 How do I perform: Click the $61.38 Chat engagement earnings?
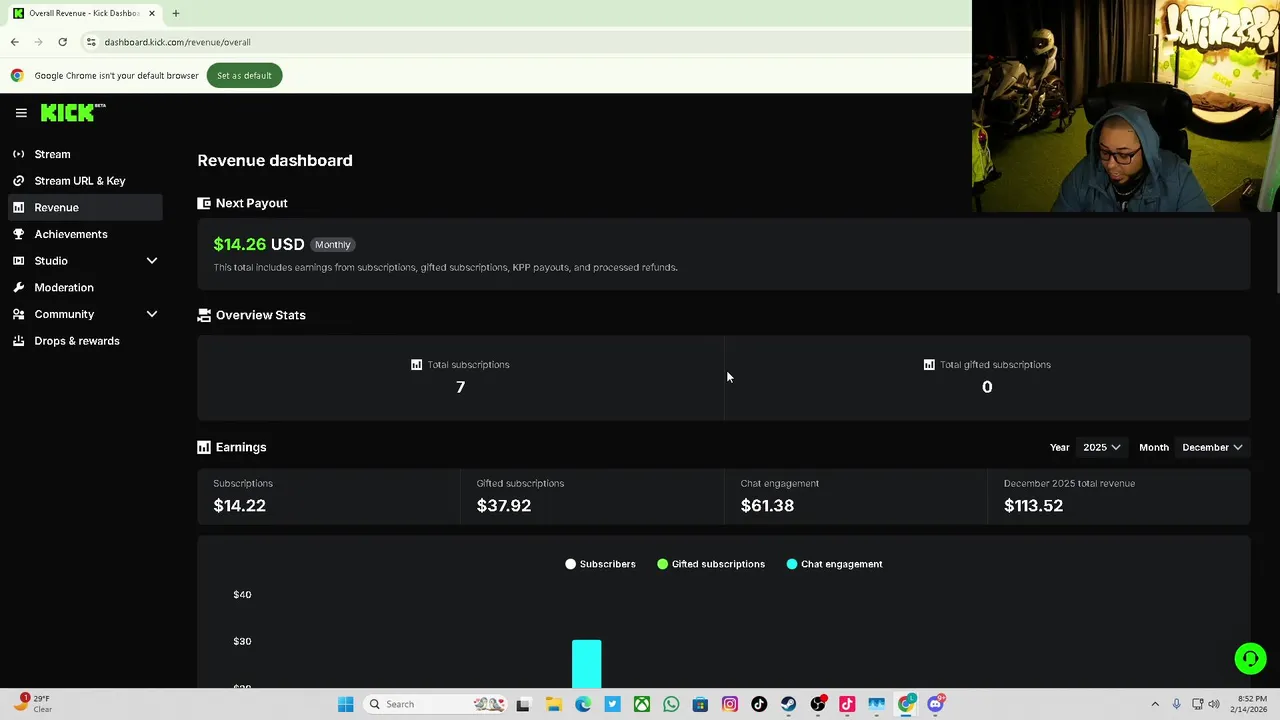point(767,505)
